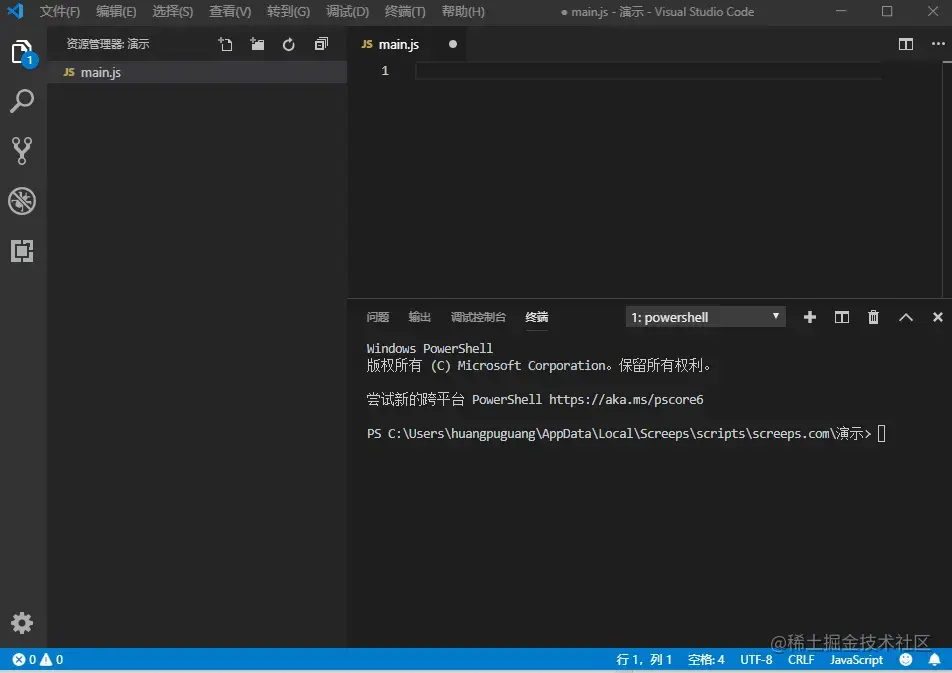952x673 pixels.
Task: Click CRLF line ending selector
Action: pyautogui.click(x=801, y=660)
